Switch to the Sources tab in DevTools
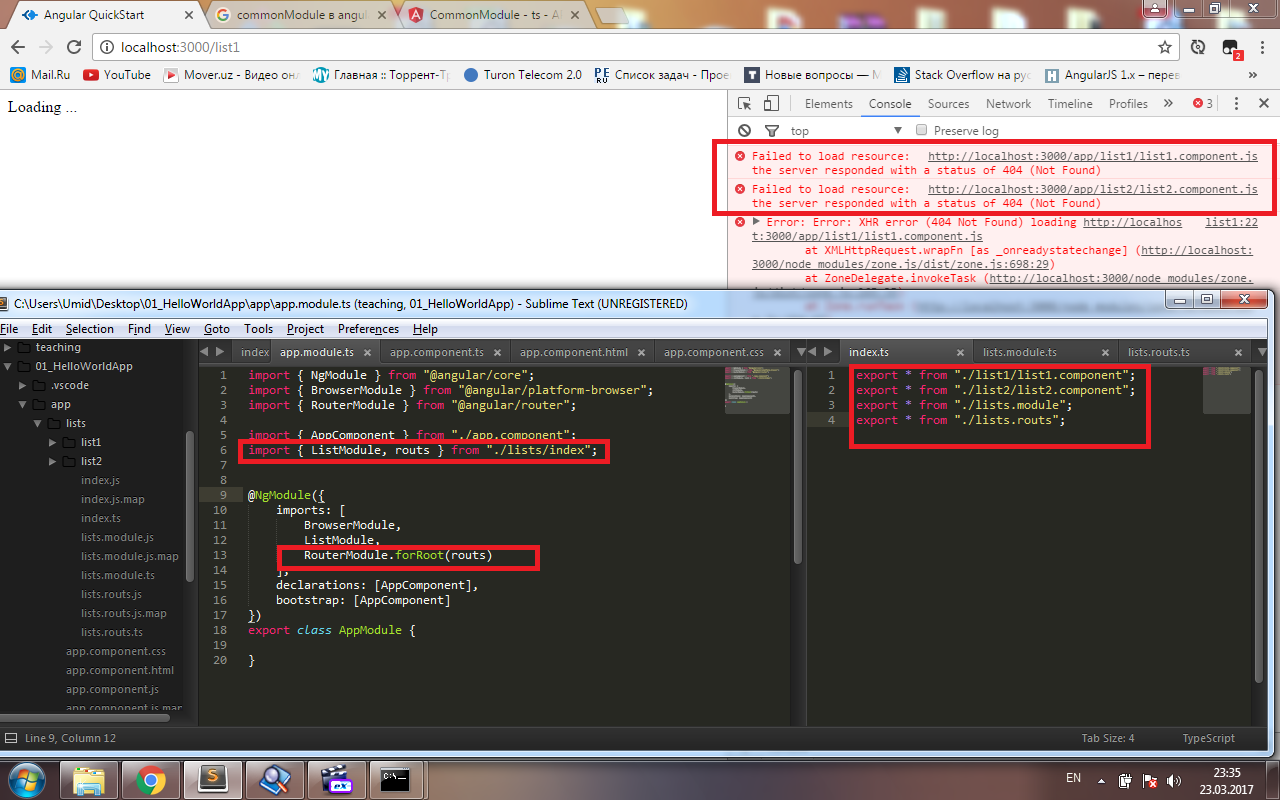Screen dimensions: 1280x800 tap(948, 104)
